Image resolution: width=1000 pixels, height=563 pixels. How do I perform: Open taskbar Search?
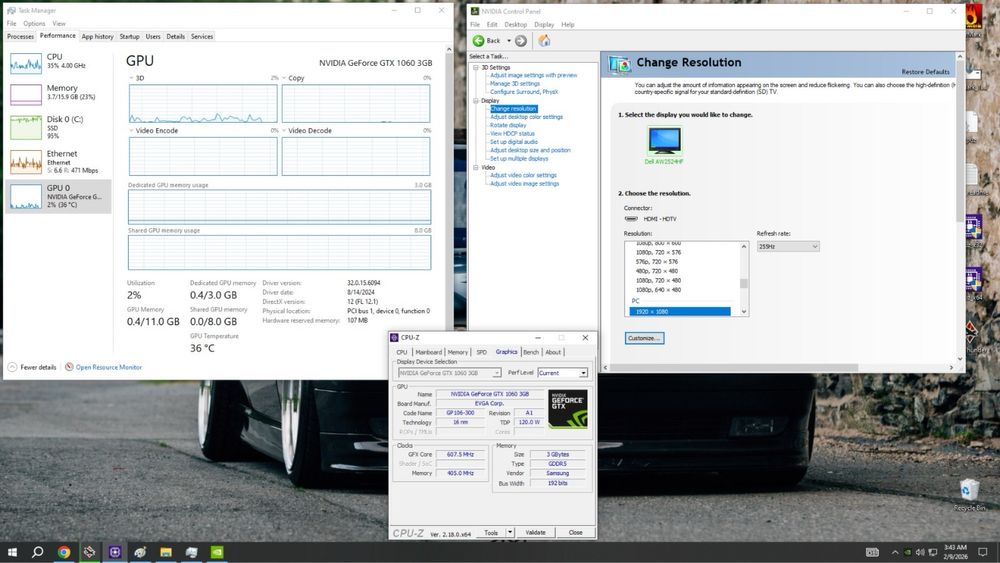[x=38, y=552]
